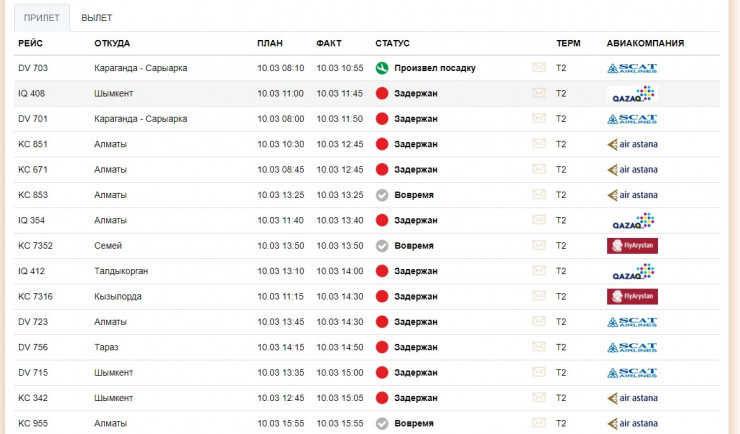The height and width of the screenshot is (434, 740).
Task: Click the СТАТУС column header
Action: (392, 43)
